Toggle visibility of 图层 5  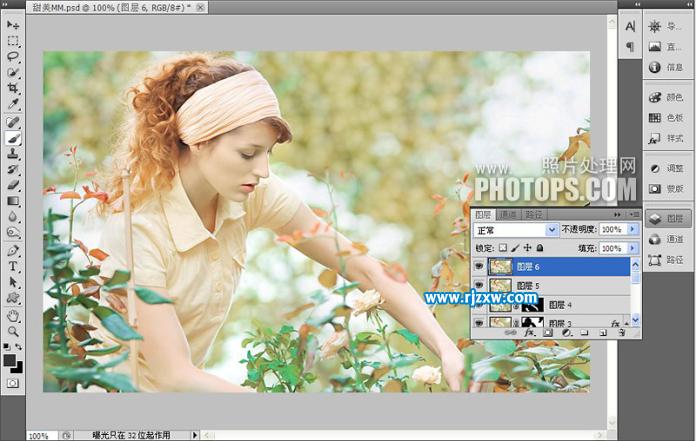479,286
